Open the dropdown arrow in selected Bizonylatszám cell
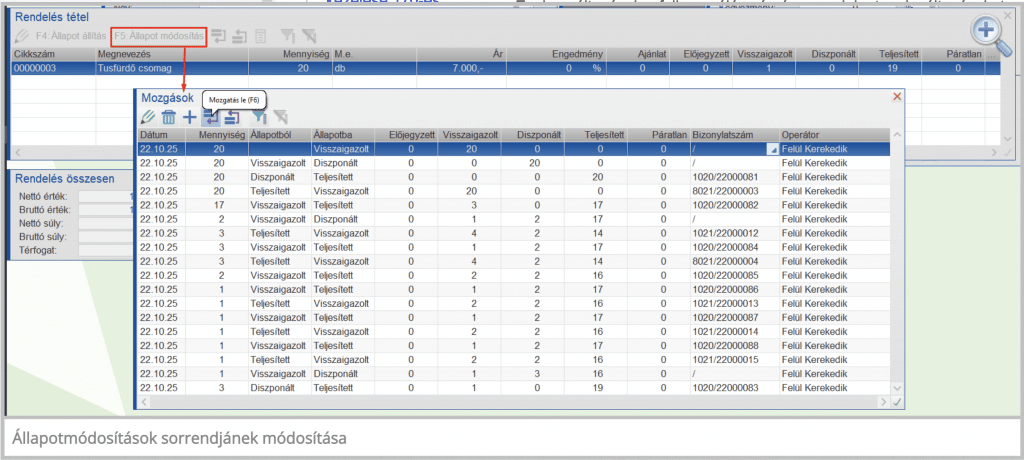 click(x=771, y=150)
